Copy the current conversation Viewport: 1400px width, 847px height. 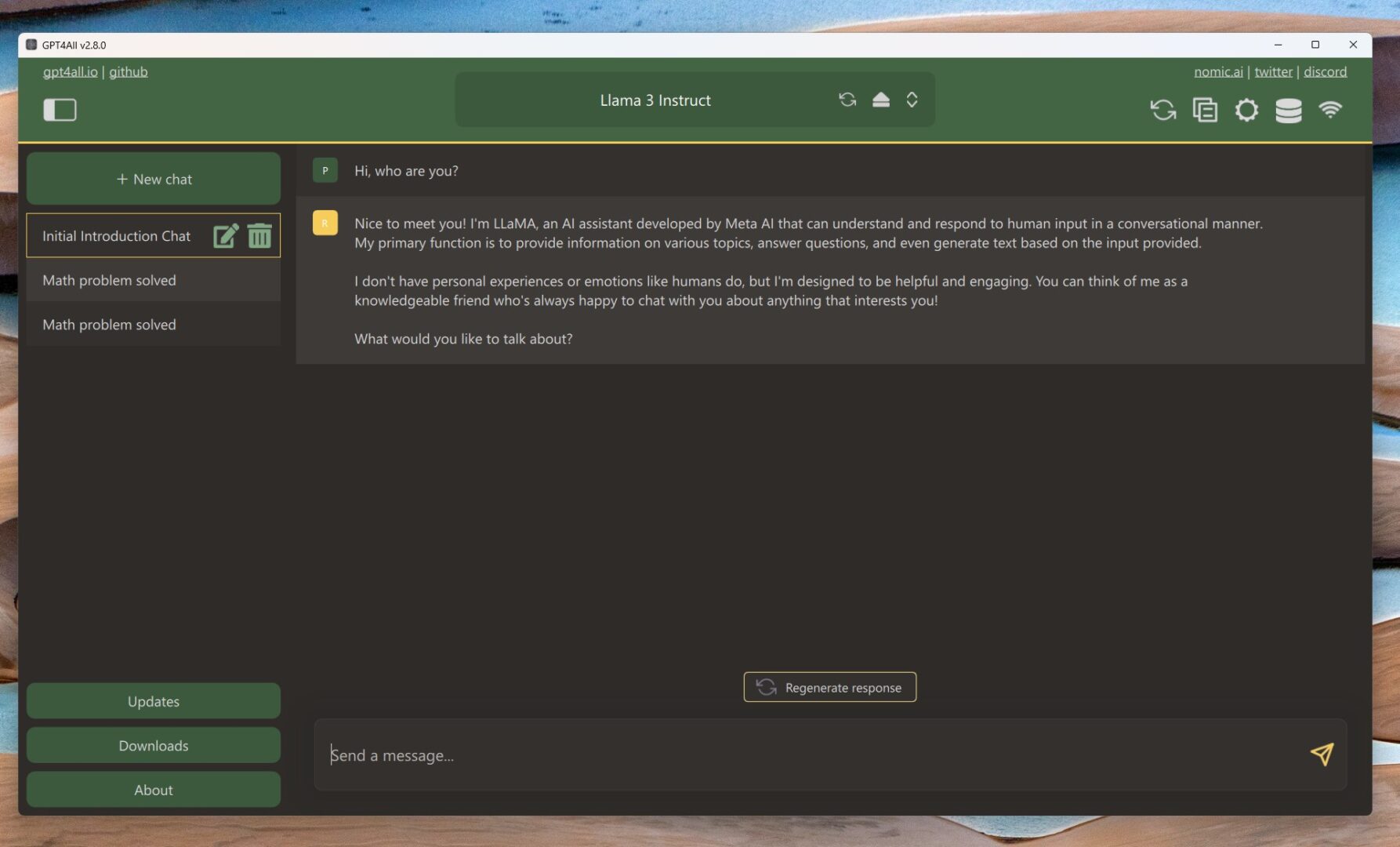pyautogui.click(x=1205, y=110)
